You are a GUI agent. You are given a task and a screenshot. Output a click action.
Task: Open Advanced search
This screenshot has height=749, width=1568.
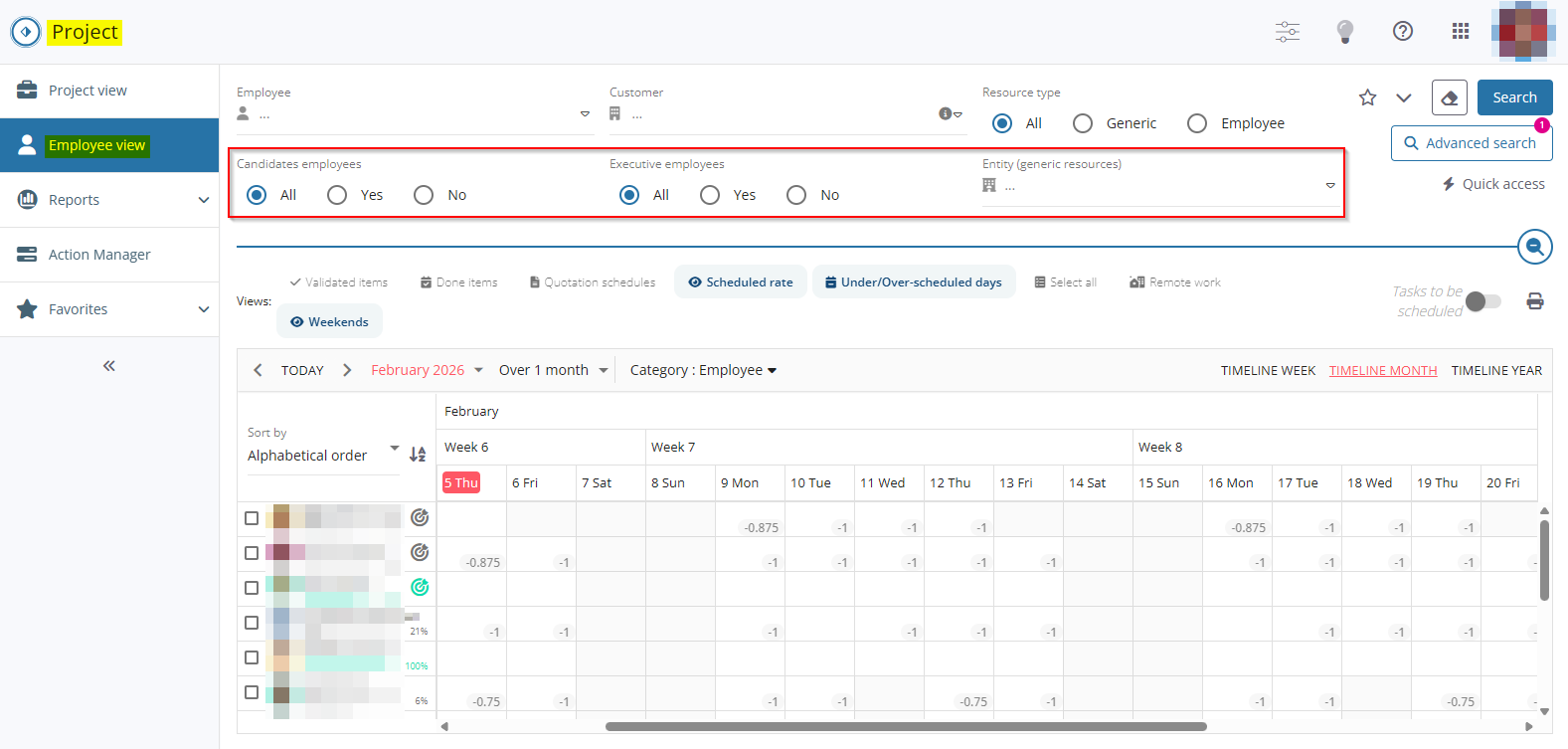point(1471,143)
